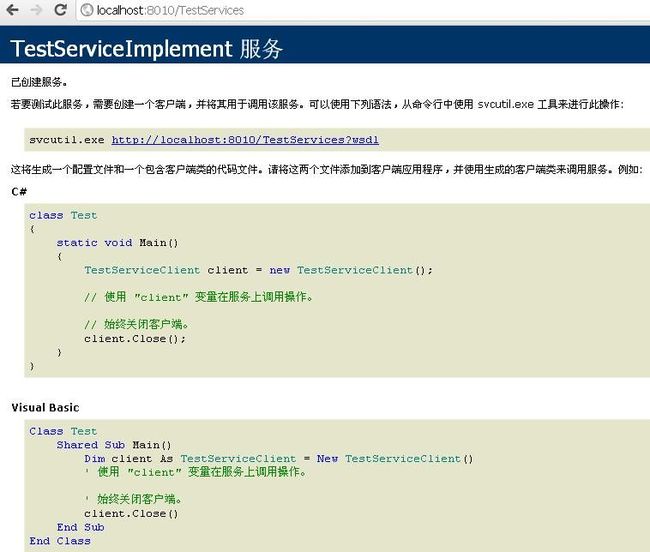This screenshot has height=552, width=650.
Task: Click the C# comment // 使用 "client" 变量在服务上调用操作。
Action: click(x=199, y=297)
